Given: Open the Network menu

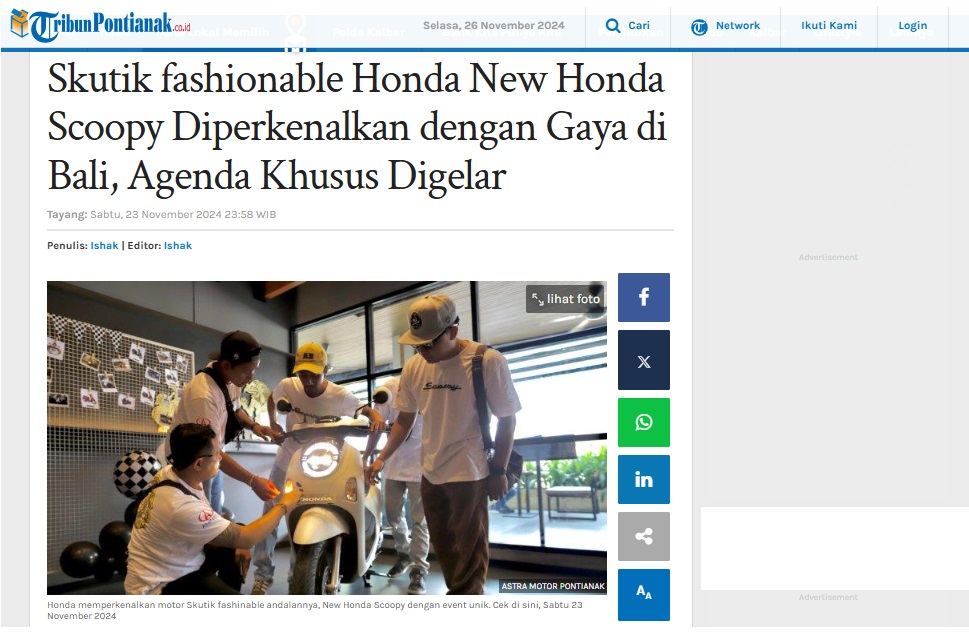Looking at the screenshot, I should (x=726, y=26).
